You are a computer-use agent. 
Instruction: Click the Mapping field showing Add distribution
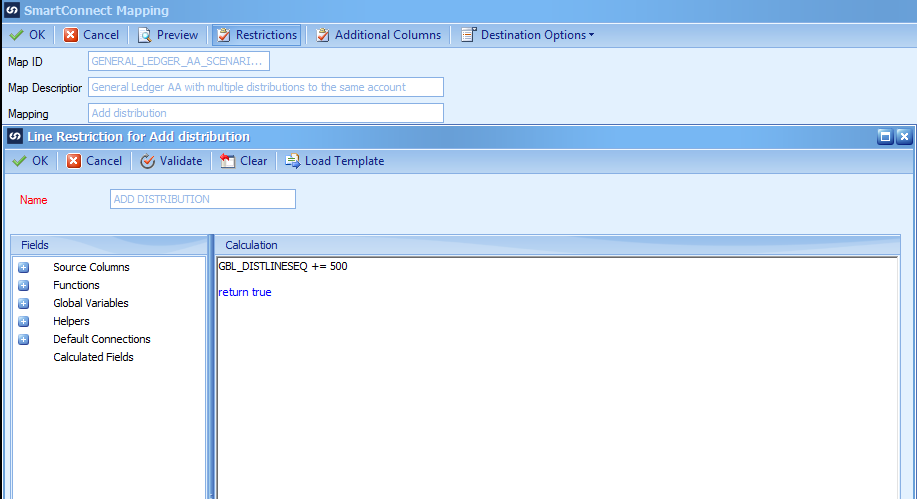pos(266,113)
